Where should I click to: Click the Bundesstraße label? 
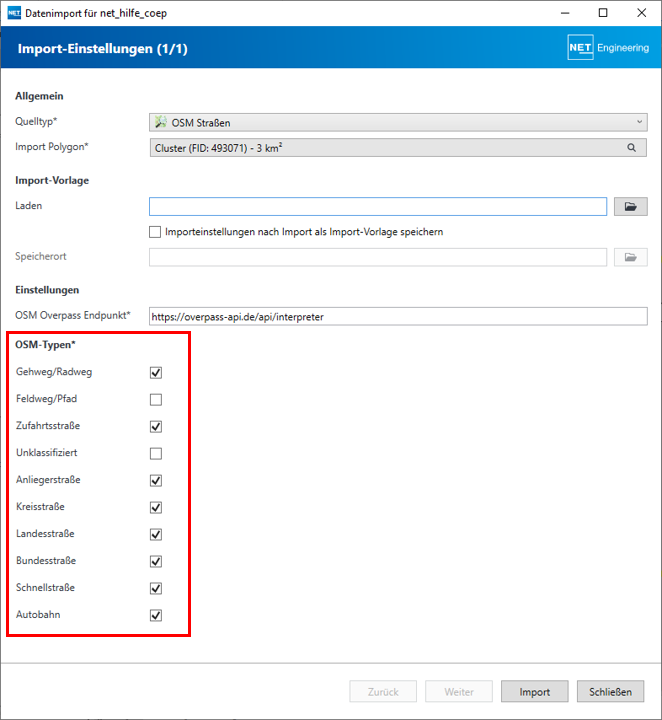coord(46,560)
